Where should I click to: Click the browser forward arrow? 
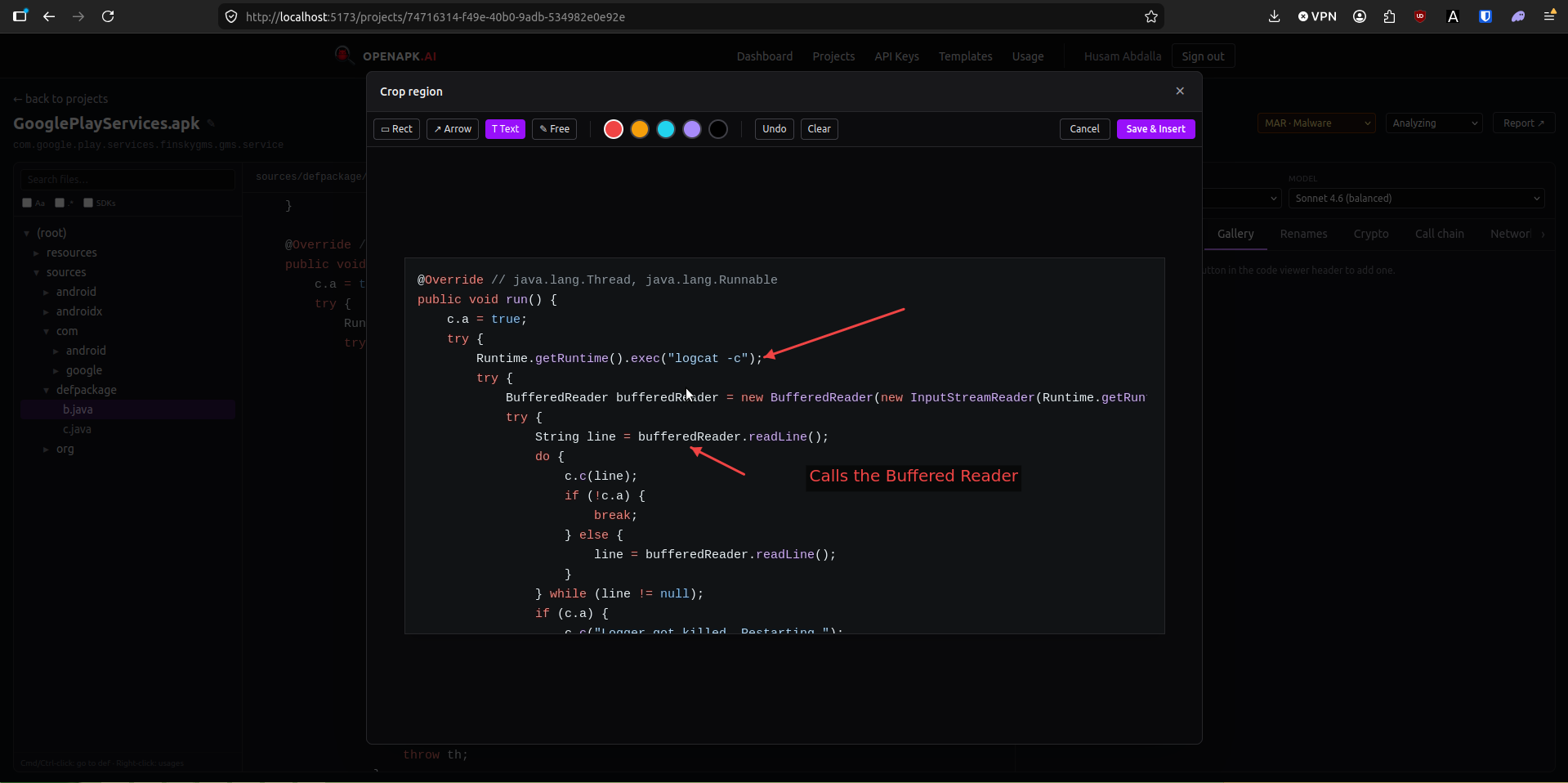(x=78, y=16)
